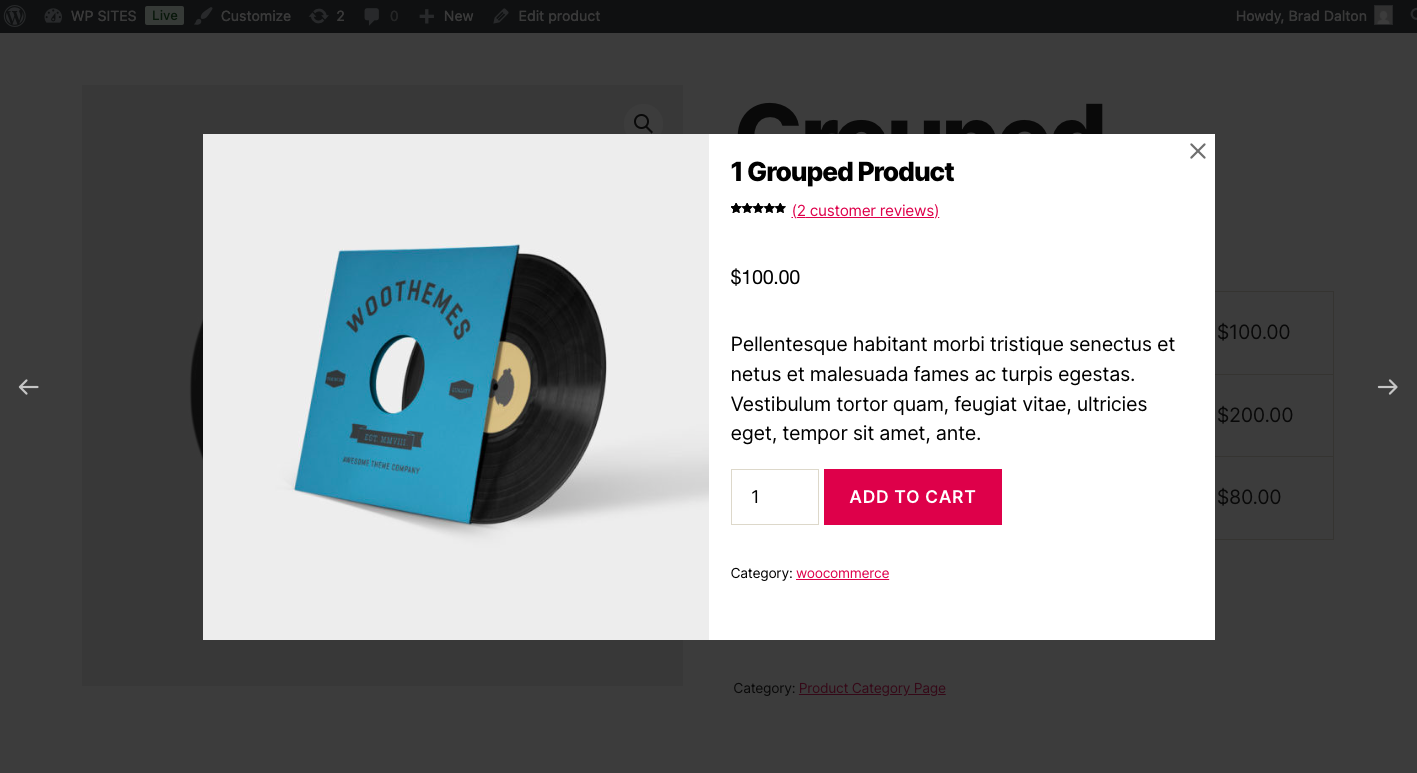
Task: Go to the previous product with left arrow
Action: tap(28, 387)
